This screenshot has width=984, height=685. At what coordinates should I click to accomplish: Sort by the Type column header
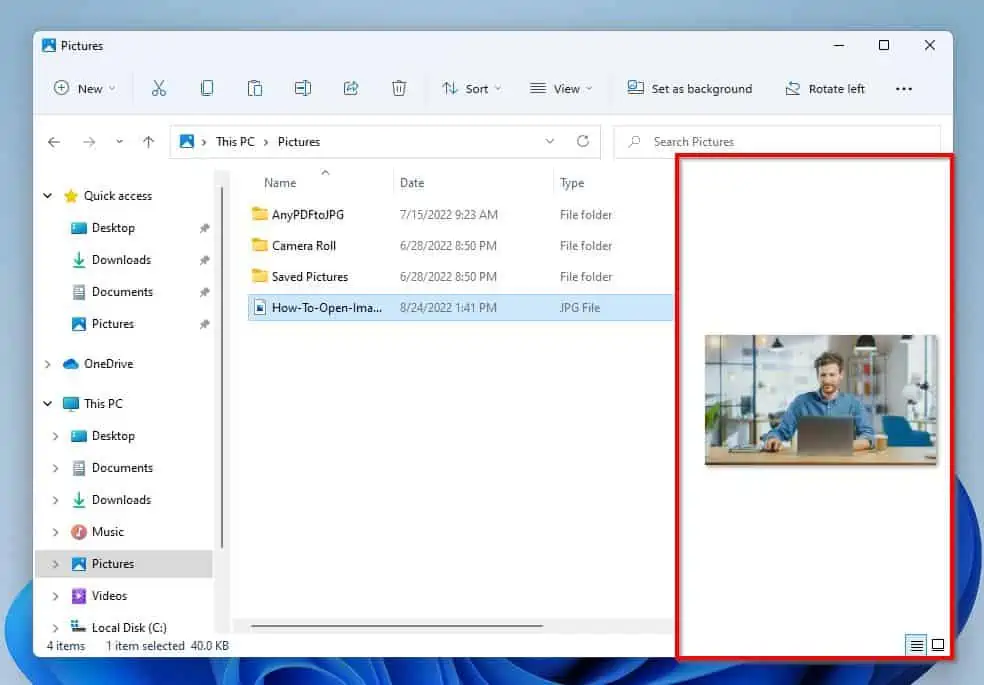[572, 183]
